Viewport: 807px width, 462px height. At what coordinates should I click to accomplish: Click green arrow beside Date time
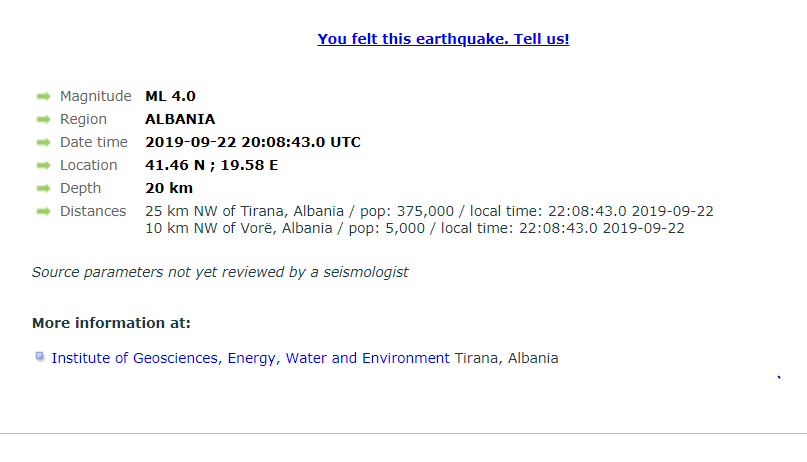[x=44, y=143]
